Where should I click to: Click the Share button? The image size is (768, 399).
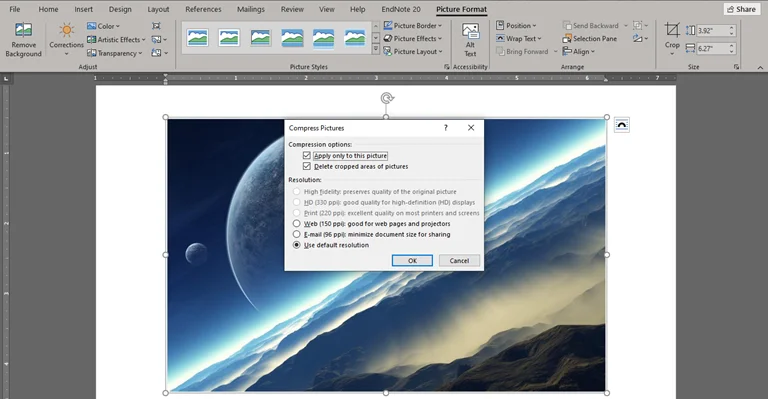point(741,9)
